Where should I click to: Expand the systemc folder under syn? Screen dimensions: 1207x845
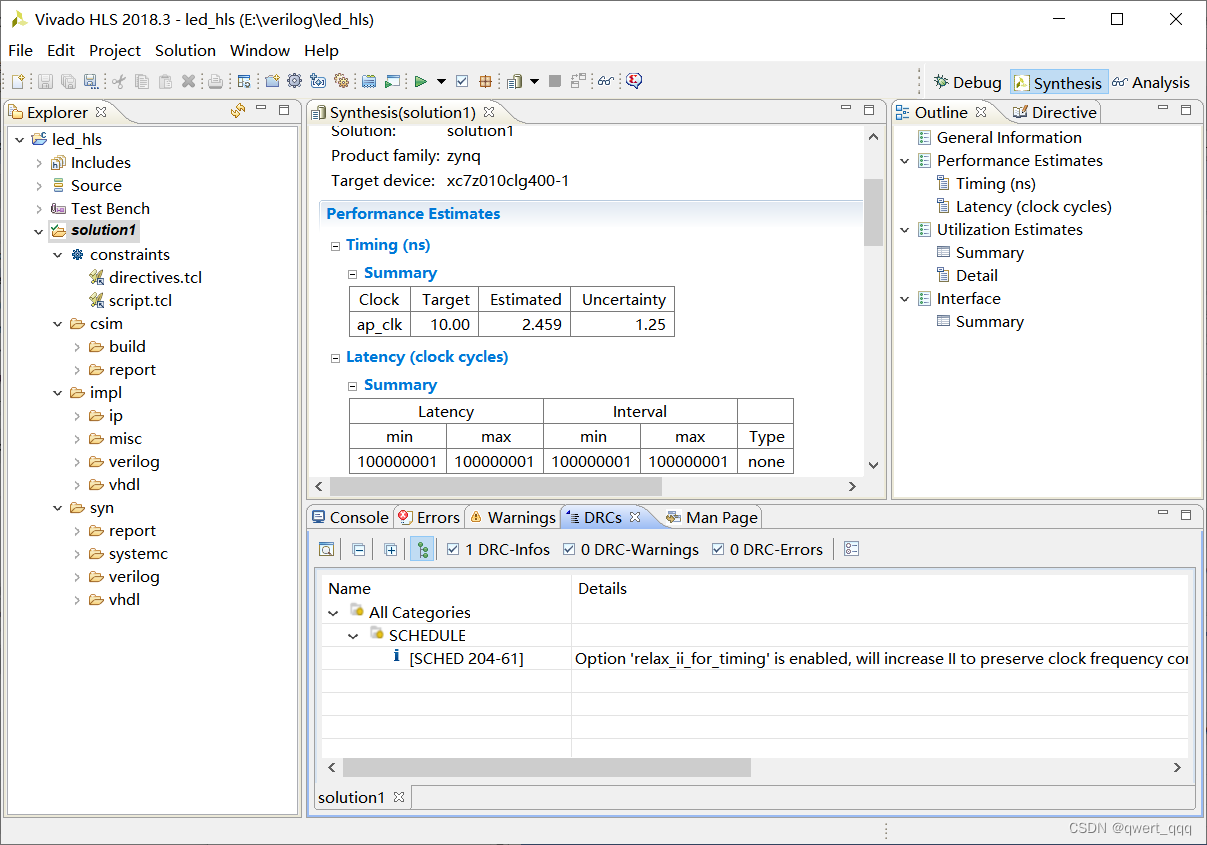point(77,554)
